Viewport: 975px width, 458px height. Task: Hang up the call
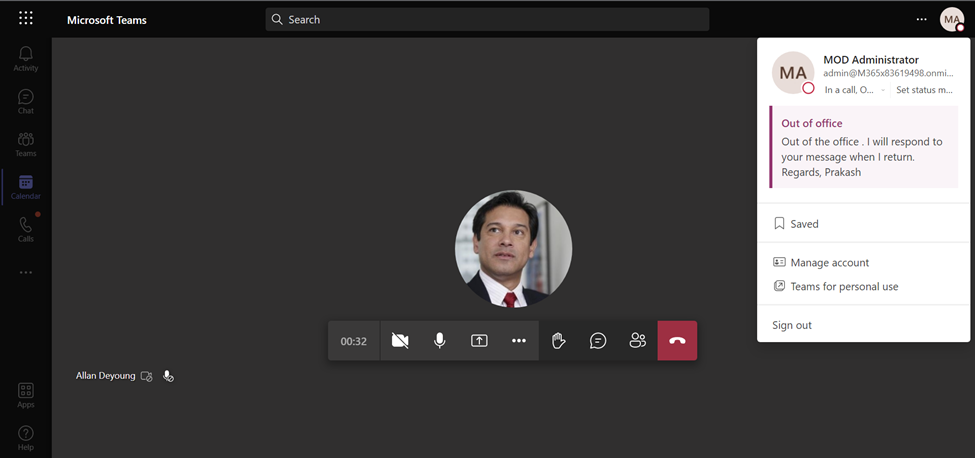coord(677,341)
